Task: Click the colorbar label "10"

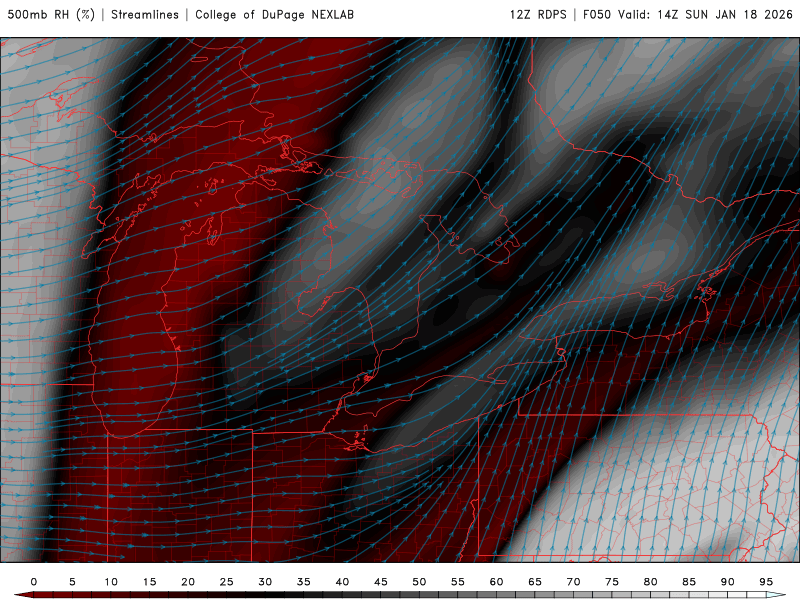Action: [x=111, y=582]
